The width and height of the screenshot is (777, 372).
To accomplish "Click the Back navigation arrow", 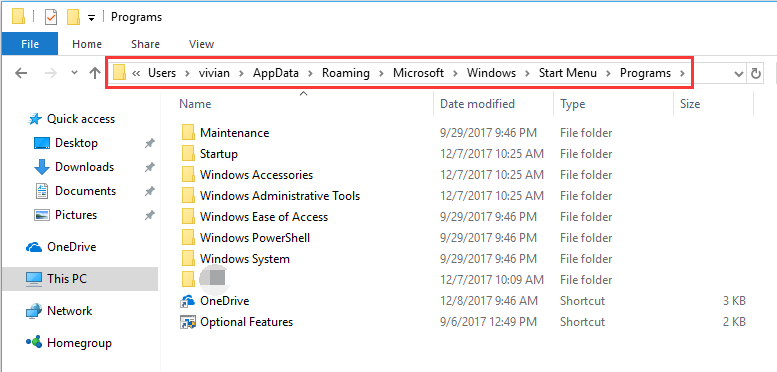I will tap(21, 73).
